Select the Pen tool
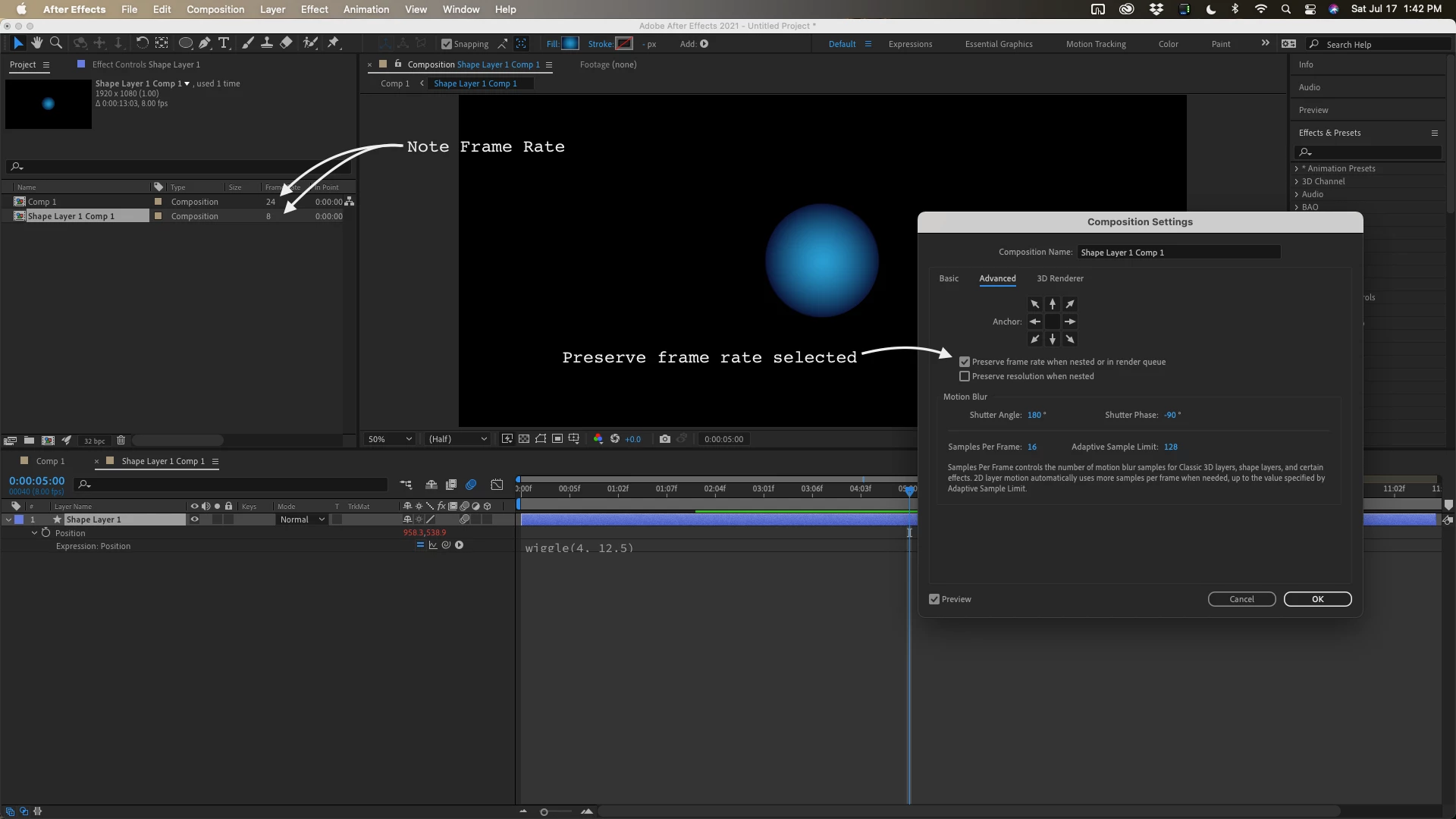This screenshot has width=1456, height=819. (205, 43)
